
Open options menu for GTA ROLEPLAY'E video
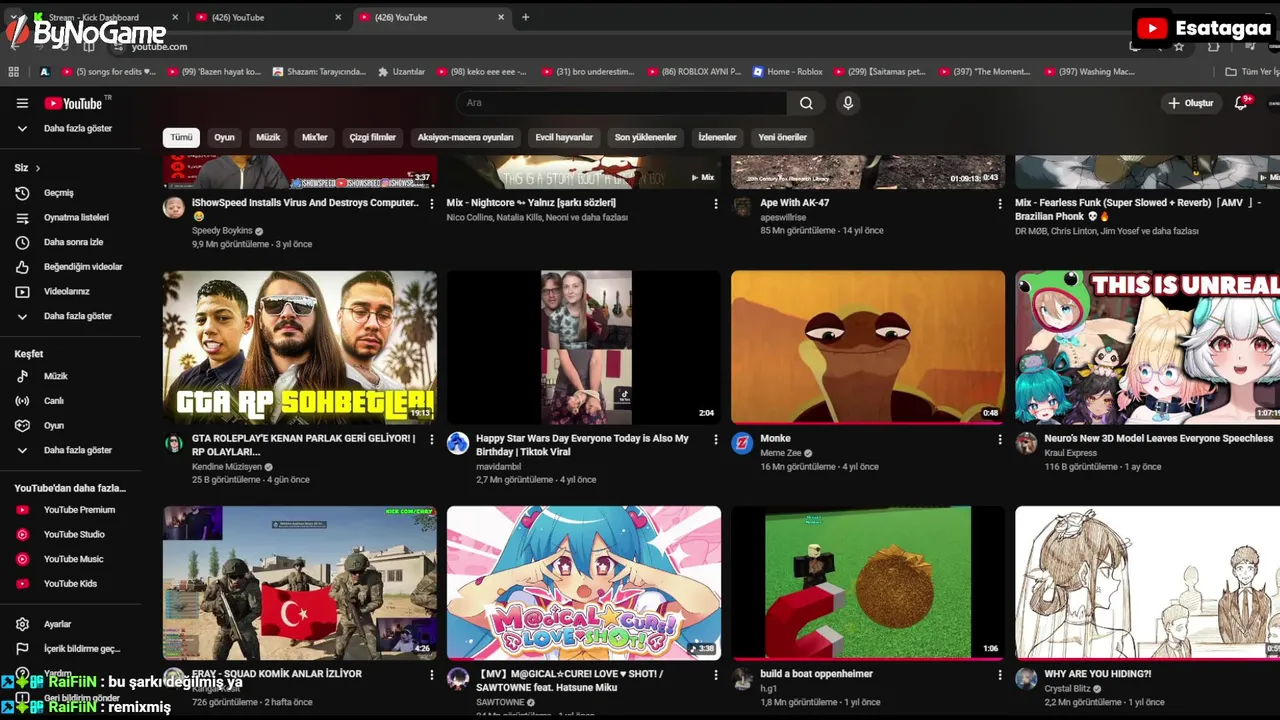[431, 439]
